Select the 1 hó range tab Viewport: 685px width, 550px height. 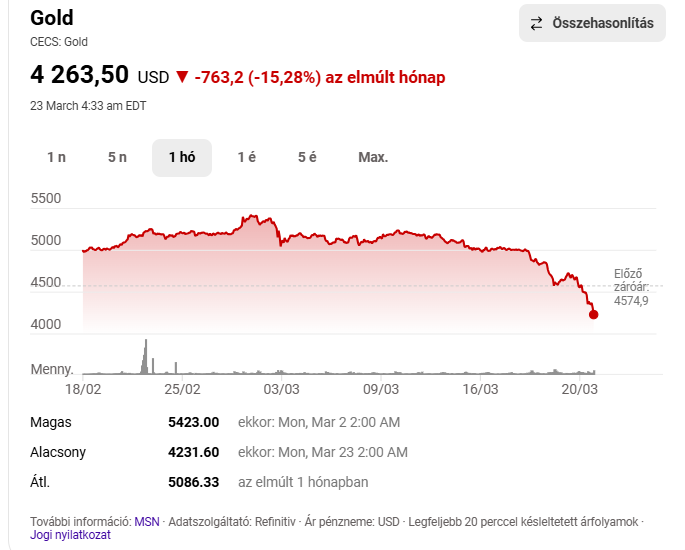pyautogui.click(x=182, y=157)
